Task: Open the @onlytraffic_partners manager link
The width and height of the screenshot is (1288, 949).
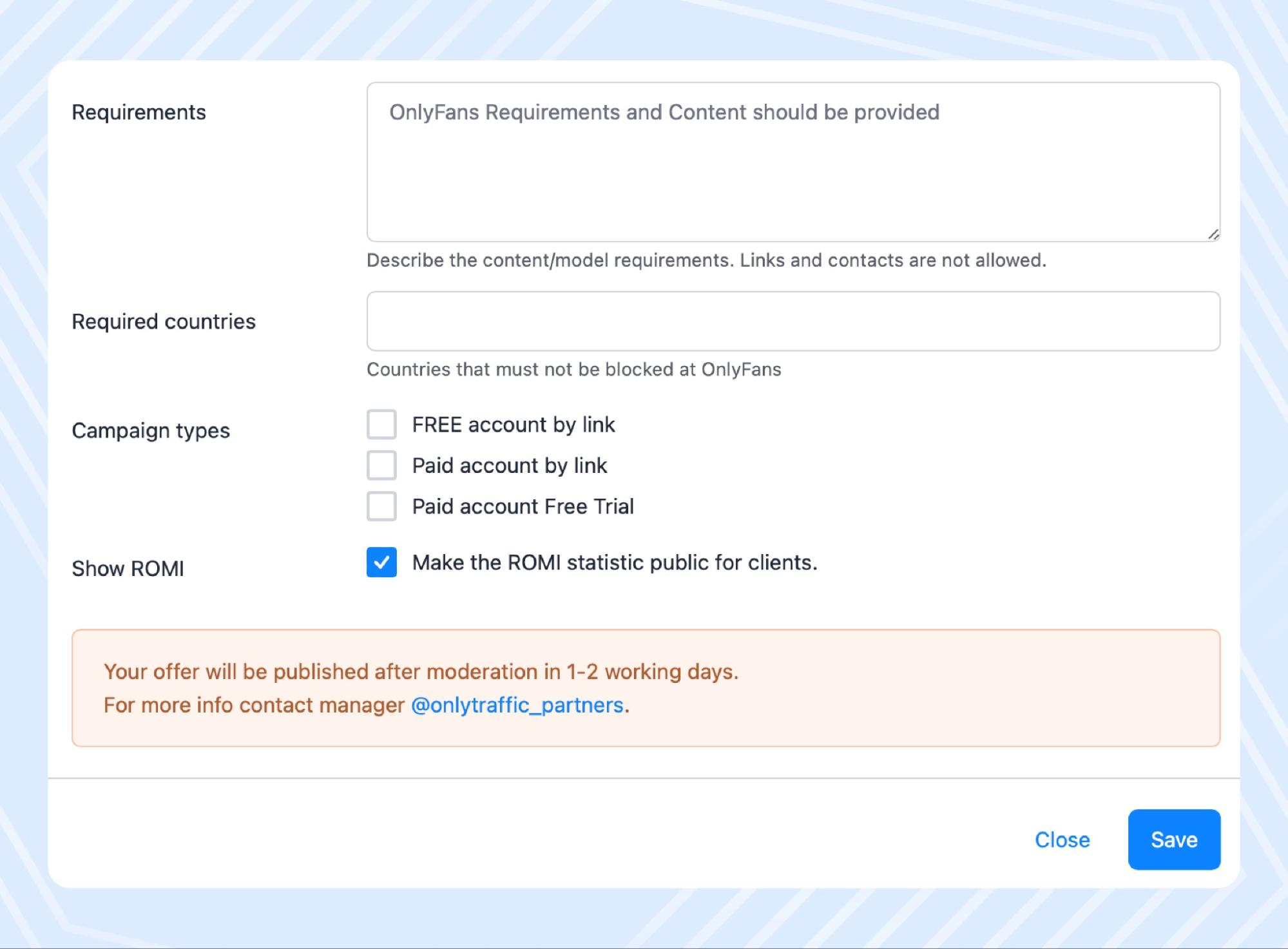Action: 517,705
